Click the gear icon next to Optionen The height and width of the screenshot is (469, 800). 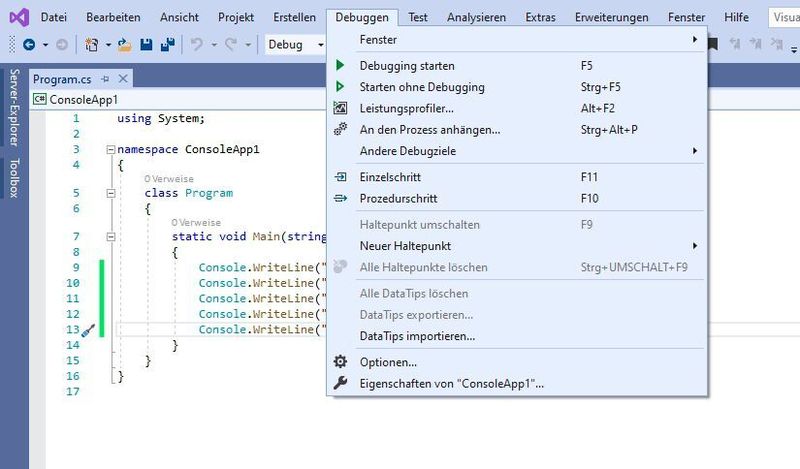340,362
